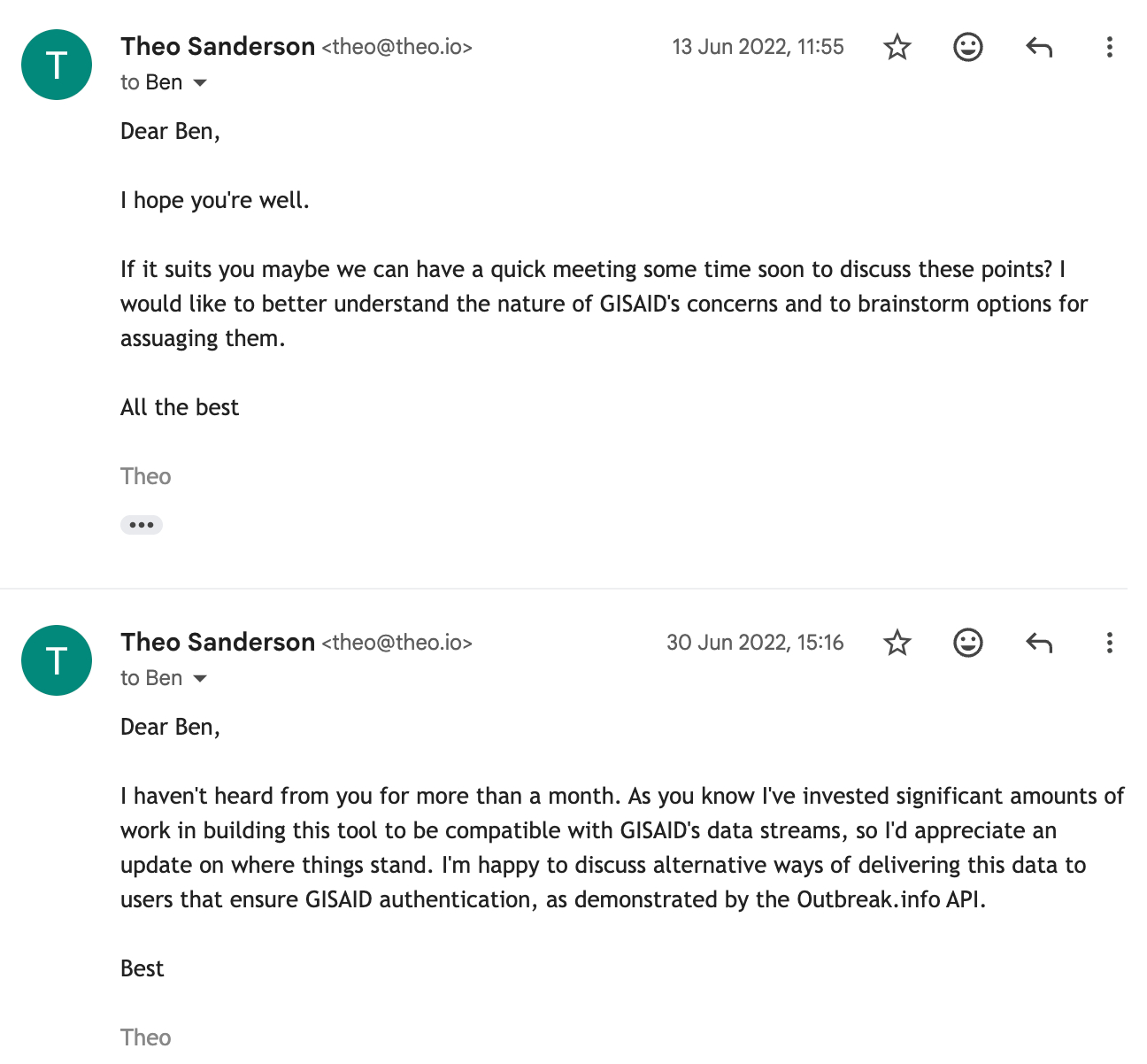Click Theo signature in first email

click(146, 477)
